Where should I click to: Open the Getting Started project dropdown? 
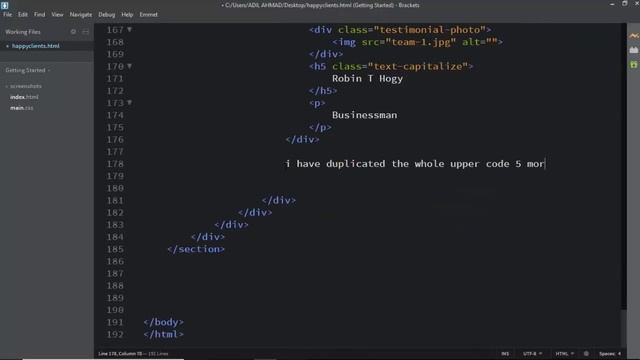tap(27, 70)
